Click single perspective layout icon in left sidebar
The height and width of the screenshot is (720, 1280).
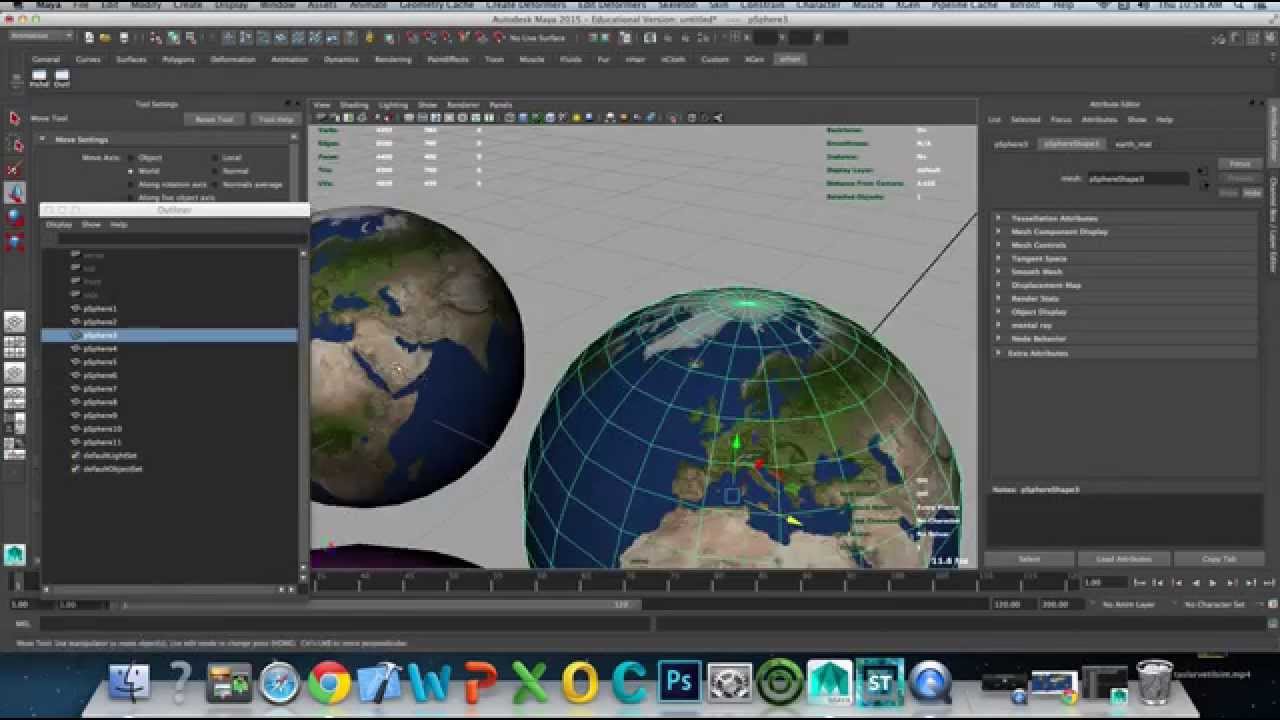pyautogui.click(x=15, y=322)
